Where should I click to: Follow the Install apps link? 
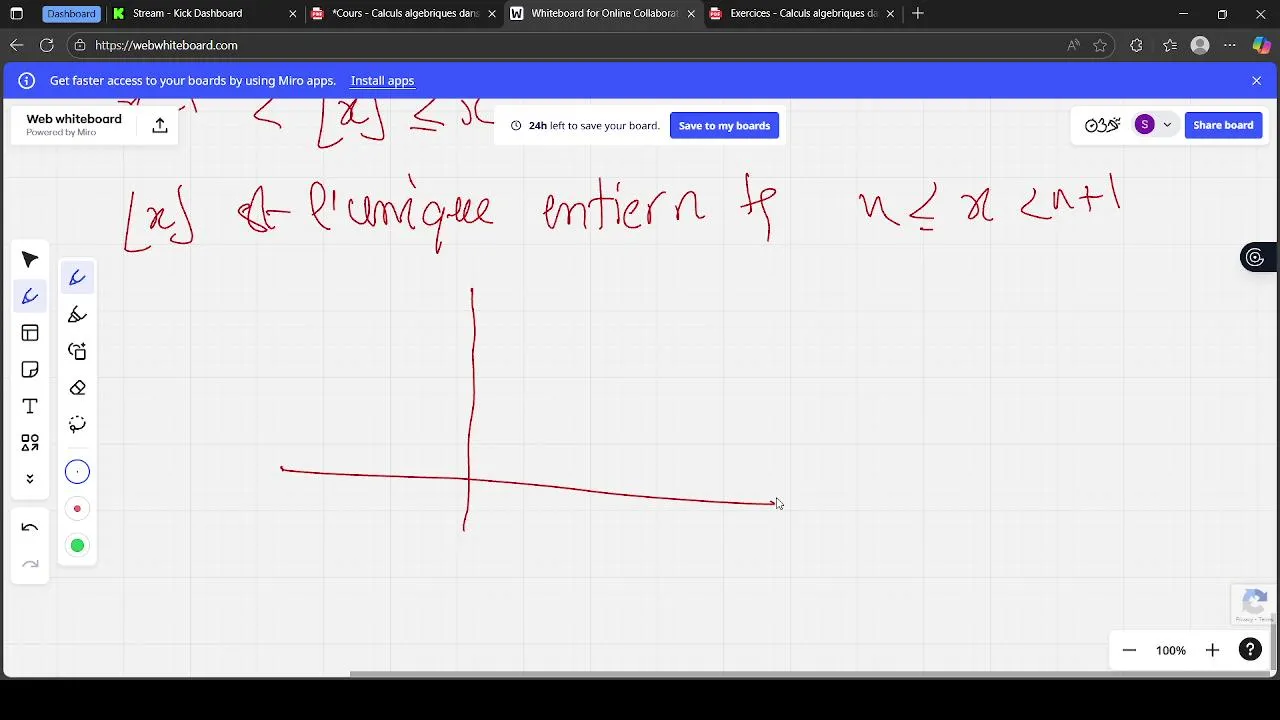click(382, 81)
